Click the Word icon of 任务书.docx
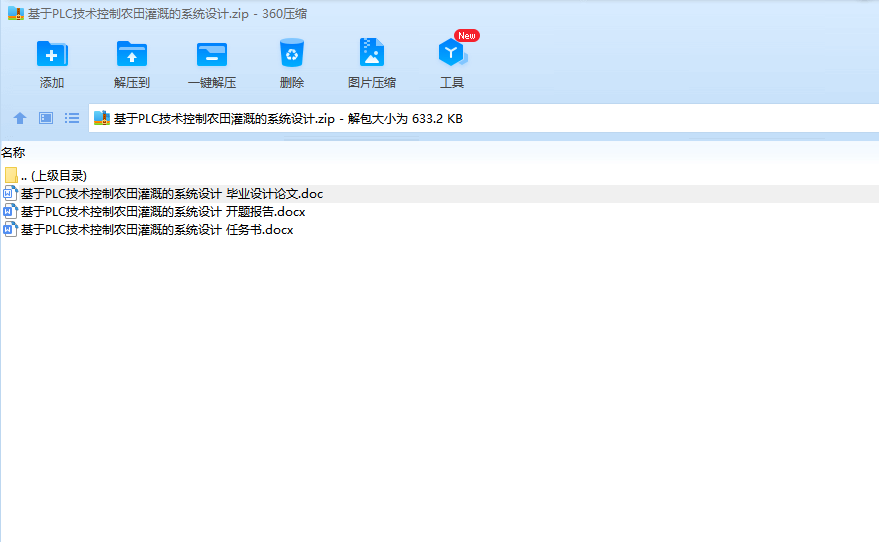 pyautogui.click(x=10, y=229)
